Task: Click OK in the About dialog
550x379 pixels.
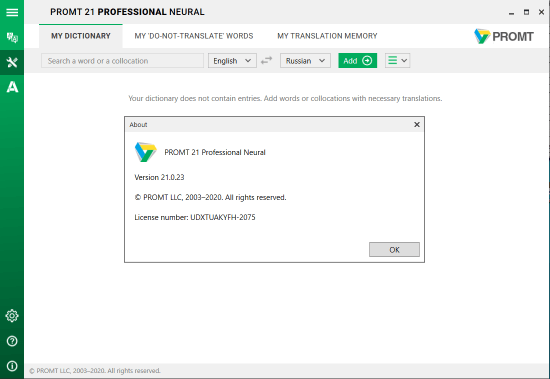Action: tap(394, 250)
